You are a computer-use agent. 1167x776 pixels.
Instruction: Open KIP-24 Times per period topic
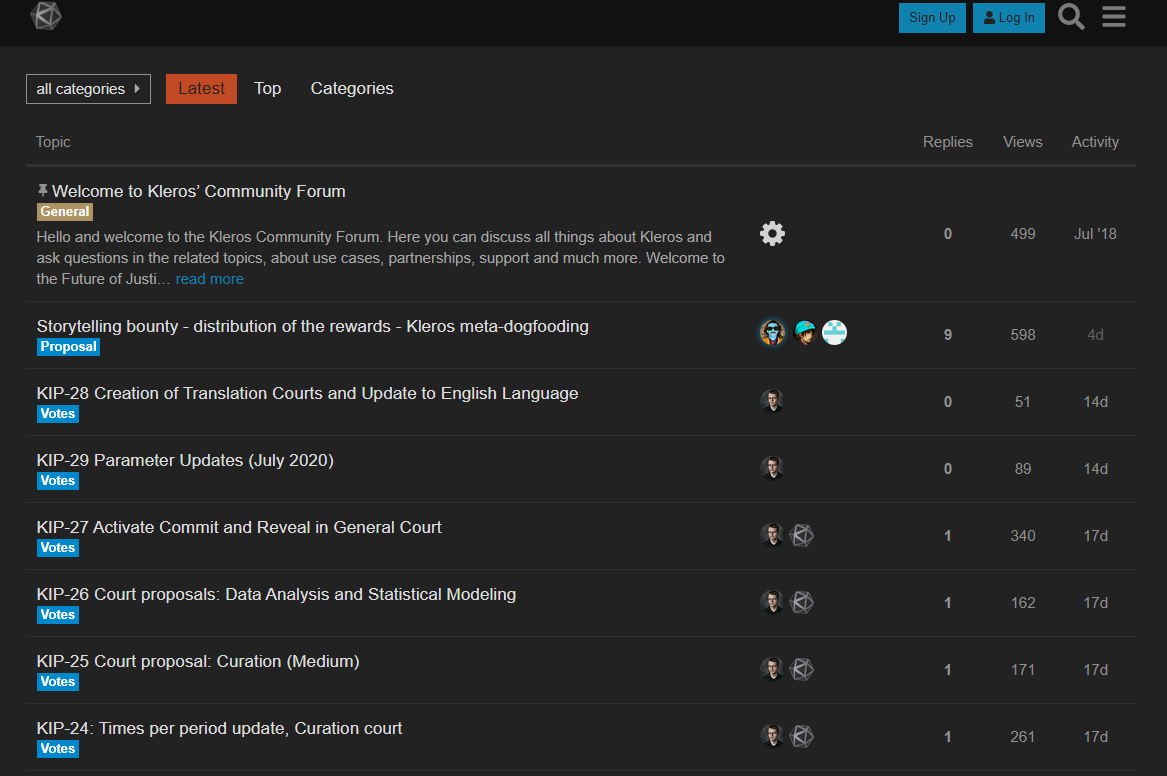pyautogui.click(x=220, y=728)
